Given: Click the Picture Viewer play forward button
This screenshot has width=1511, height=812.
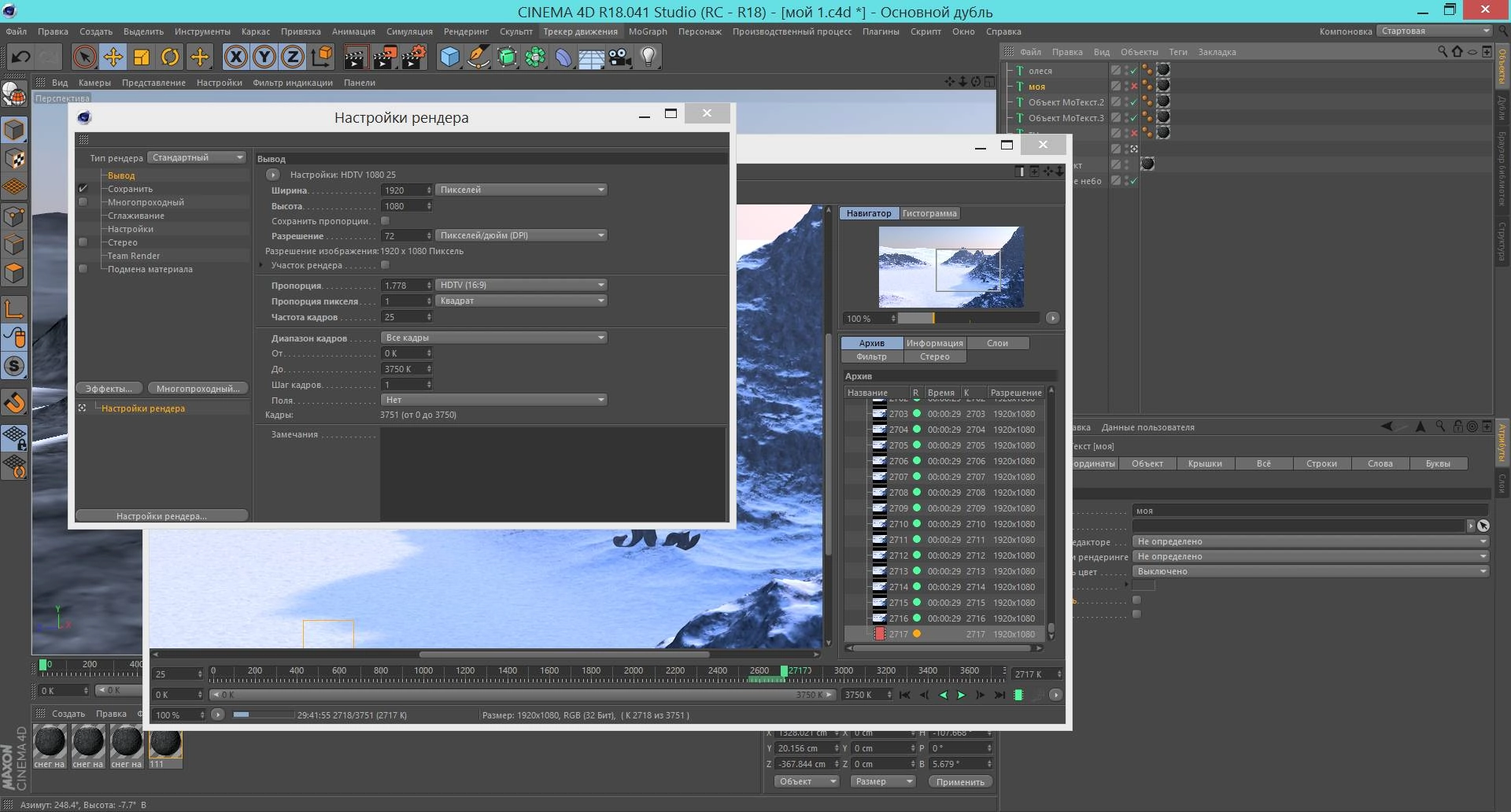Looking at the screenshot, I should pos(961,695).
